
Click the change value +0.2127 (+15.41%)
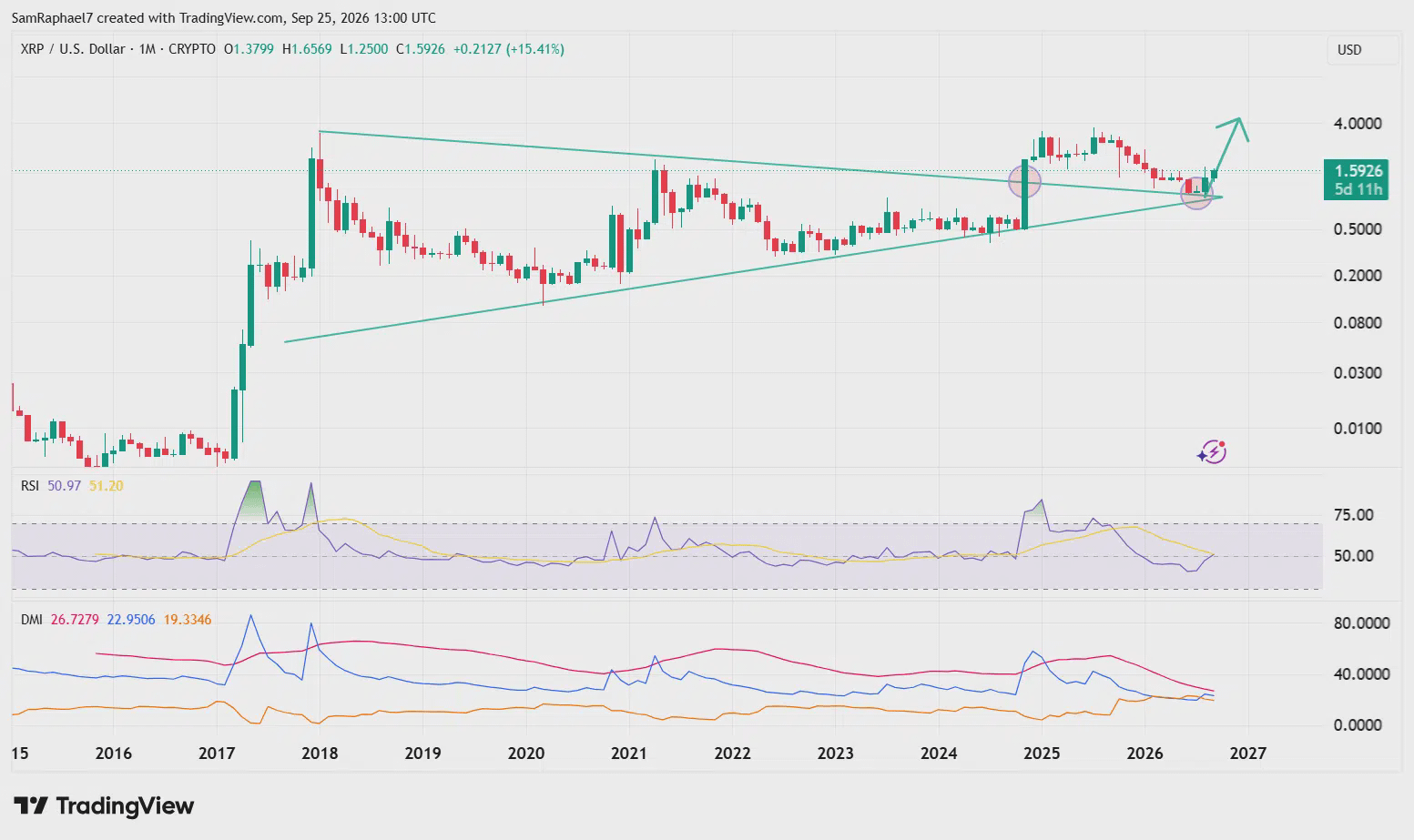click(508, 49)
